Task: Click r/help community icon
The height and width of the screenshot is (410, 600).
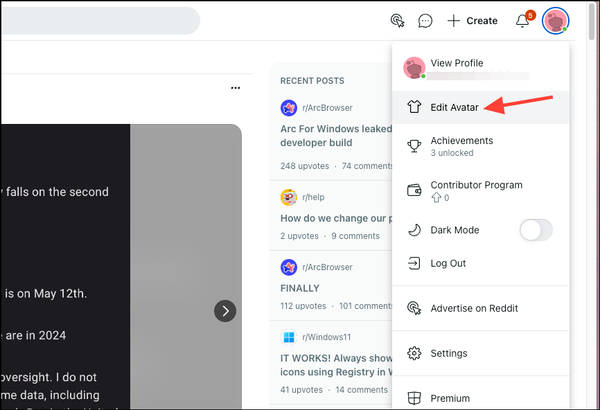Action: 288,197
